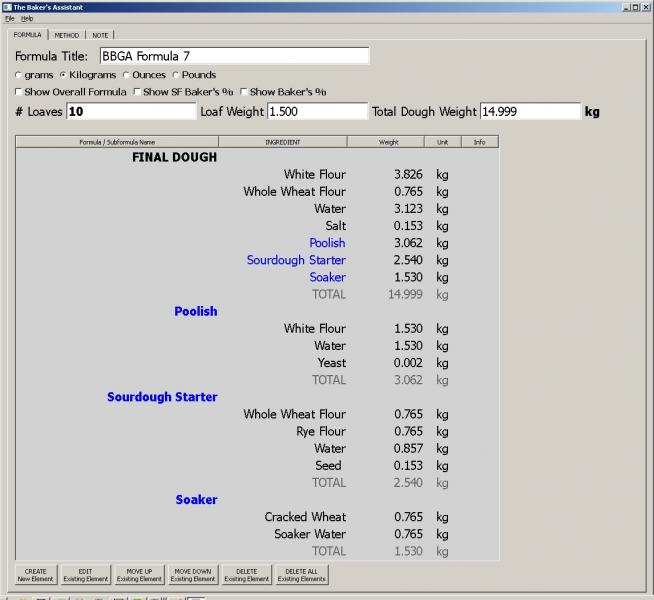Check the Show Baker's % option
Image resolution: width=654 pixels, height=600 pixels.
pos(244,92)
